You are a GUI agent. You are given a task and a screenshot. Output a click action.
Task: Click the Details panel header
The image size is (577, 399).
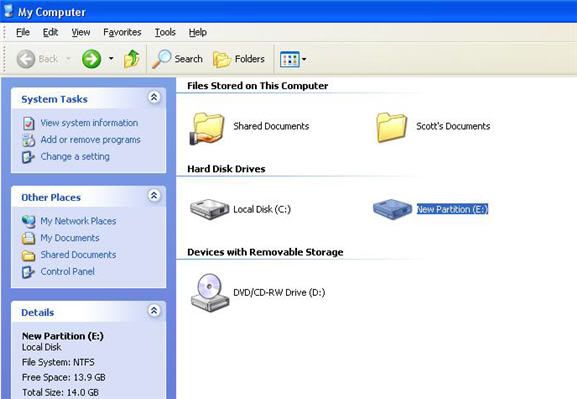tap(89, 312)
